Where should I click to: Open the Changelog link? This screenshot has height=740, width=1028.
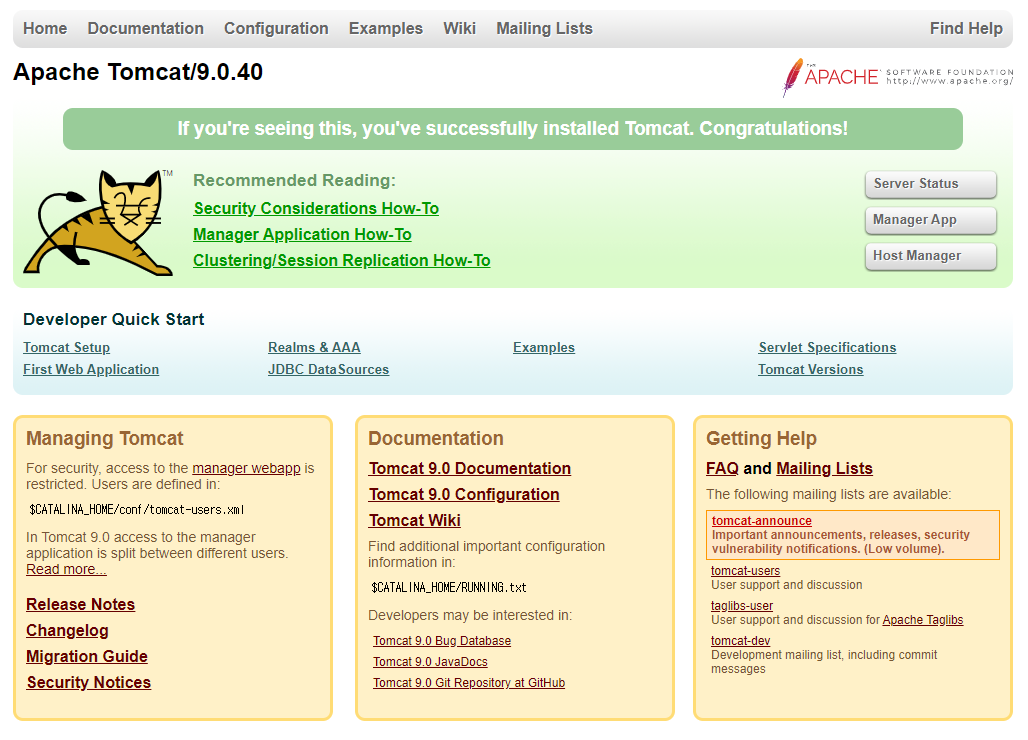click(68, 631)
